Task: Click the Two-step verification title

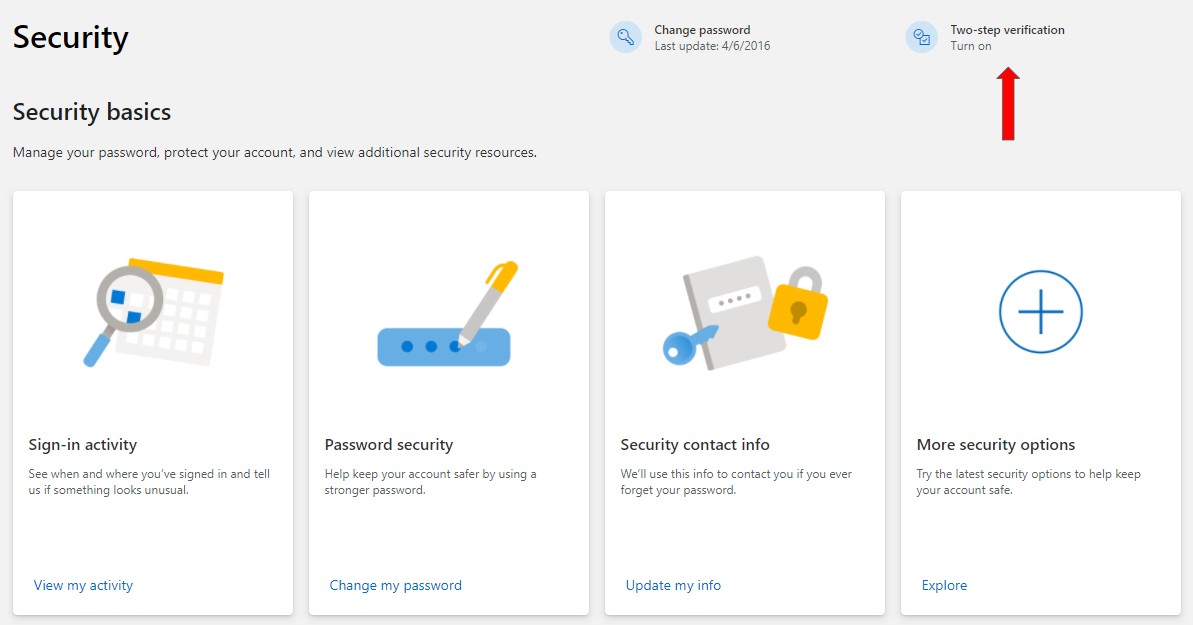Action: point(1007,30)
